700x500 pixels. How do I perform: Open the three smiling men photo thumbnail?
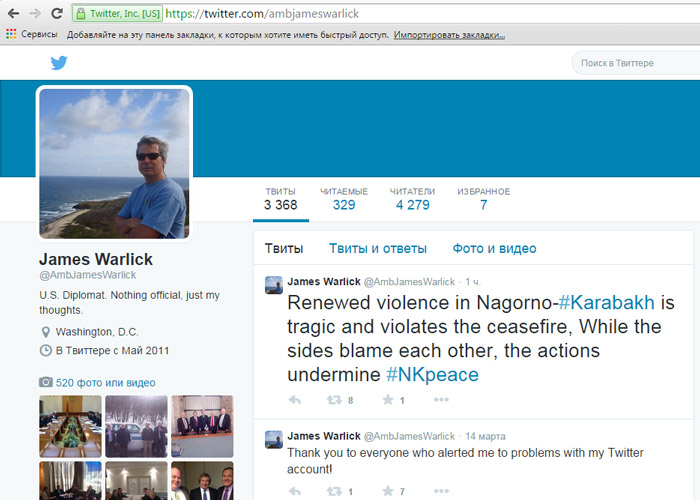(202, 481)
